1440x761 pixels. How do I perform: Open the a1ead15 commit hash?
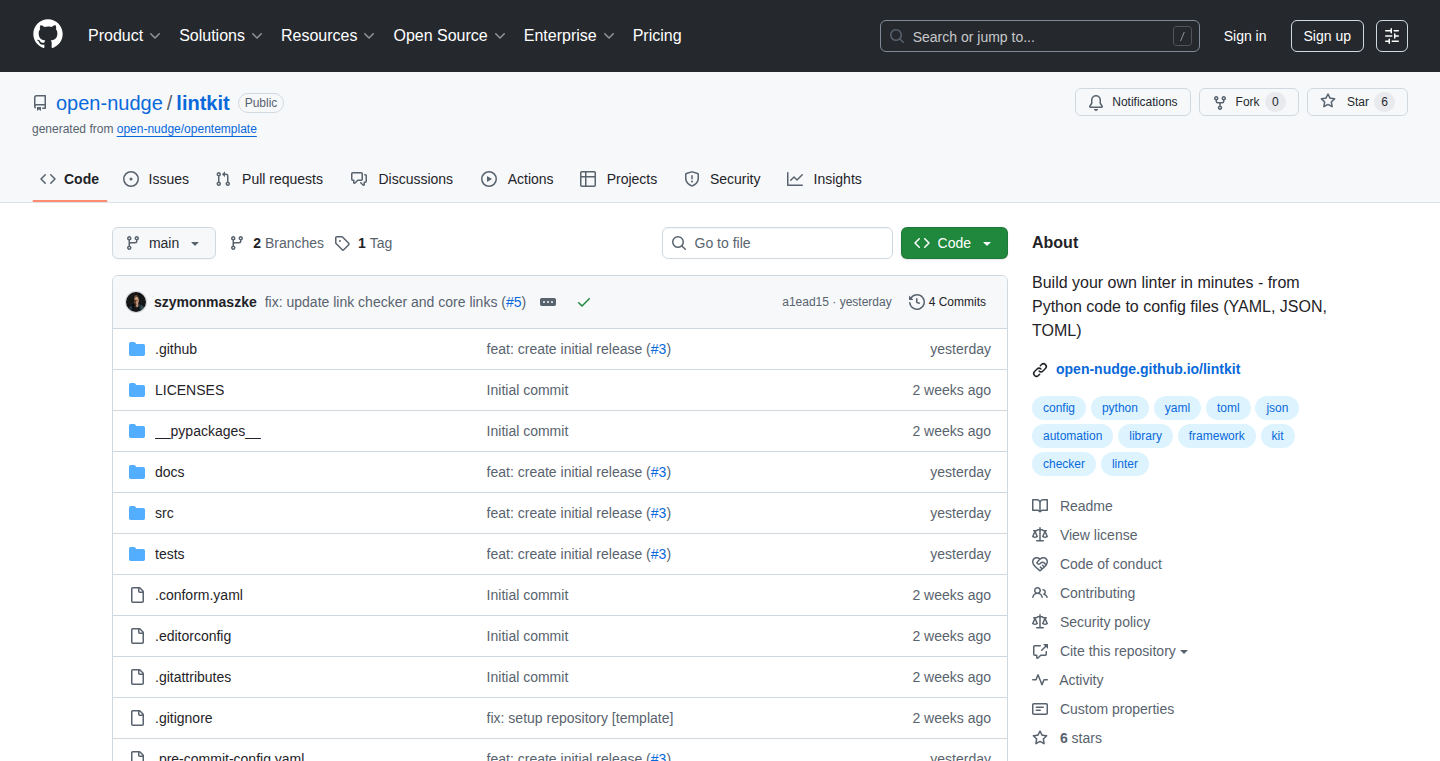[805, 302]
